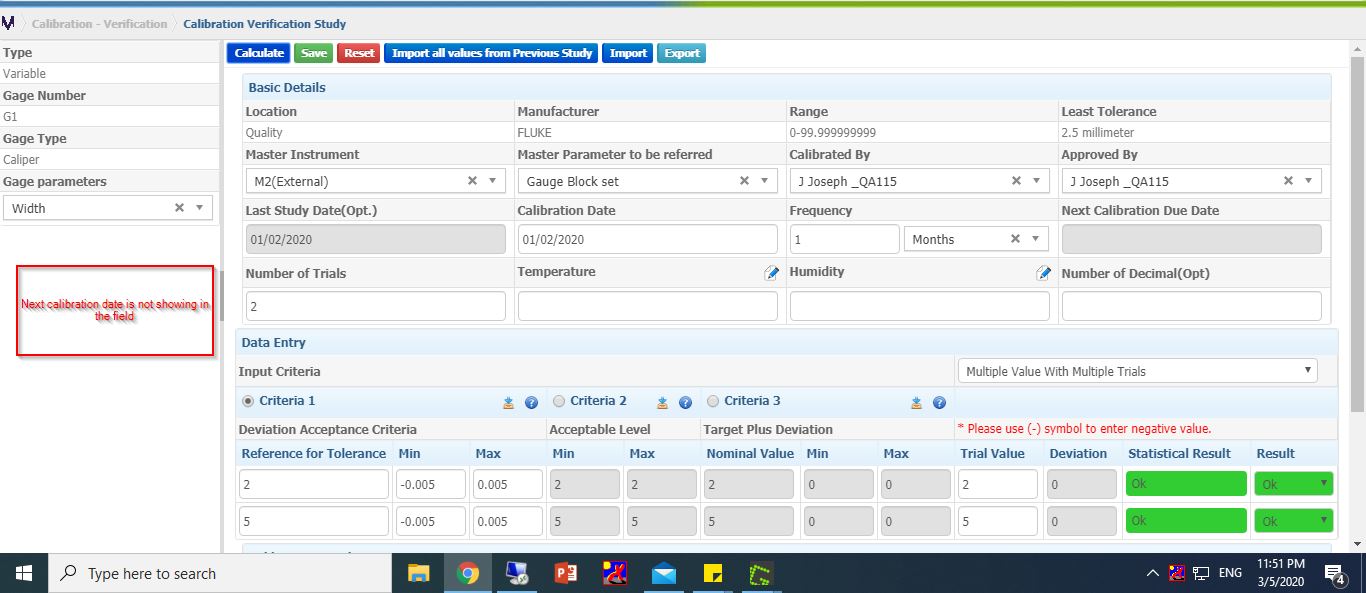Click the Max 0.005 field in row 5
Image resolution: width=1366 pixels, height=593 pixels.
(508, 521)
